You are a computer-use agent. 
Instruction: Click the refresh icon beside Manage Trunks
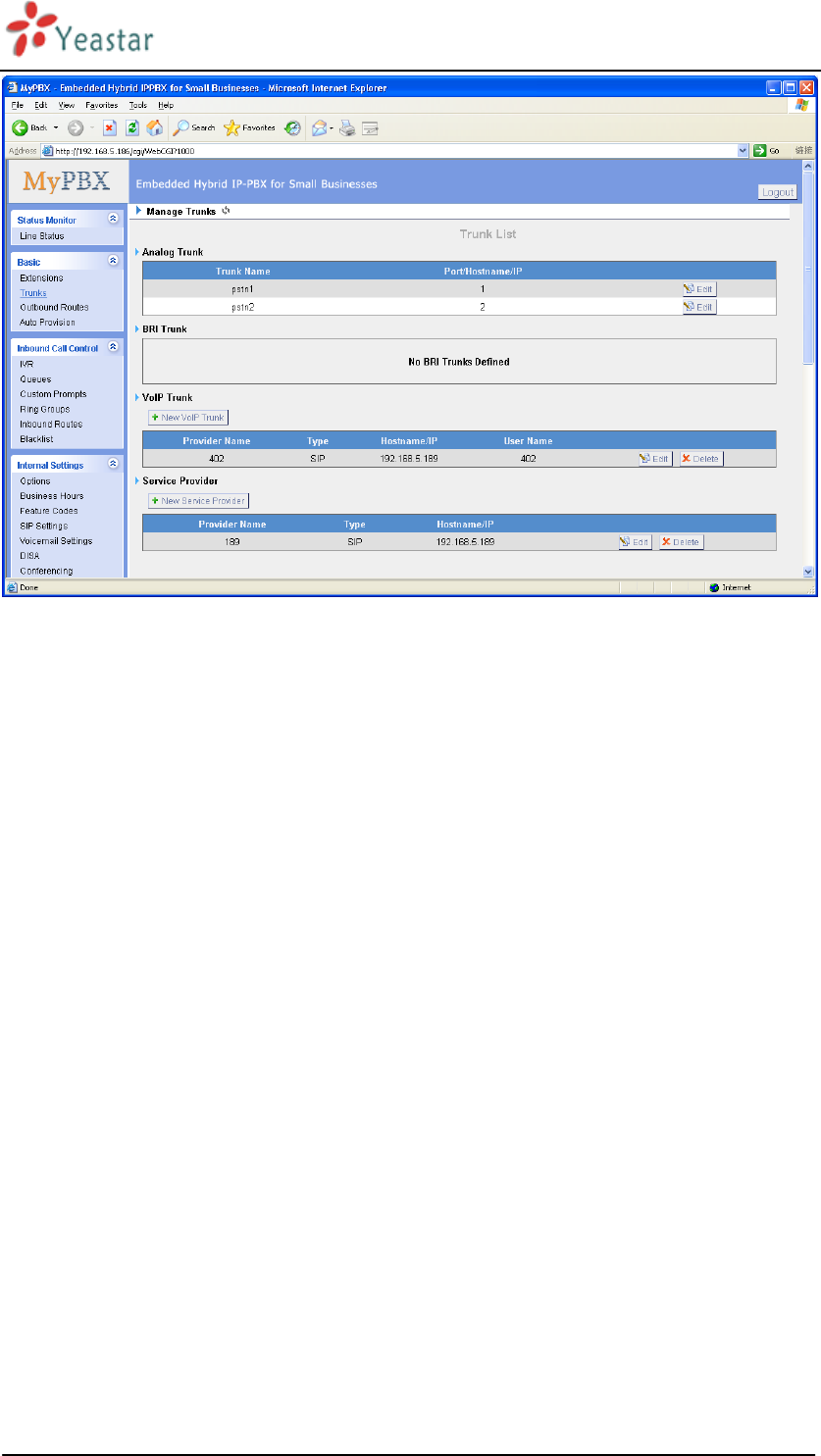pos(226,210)
